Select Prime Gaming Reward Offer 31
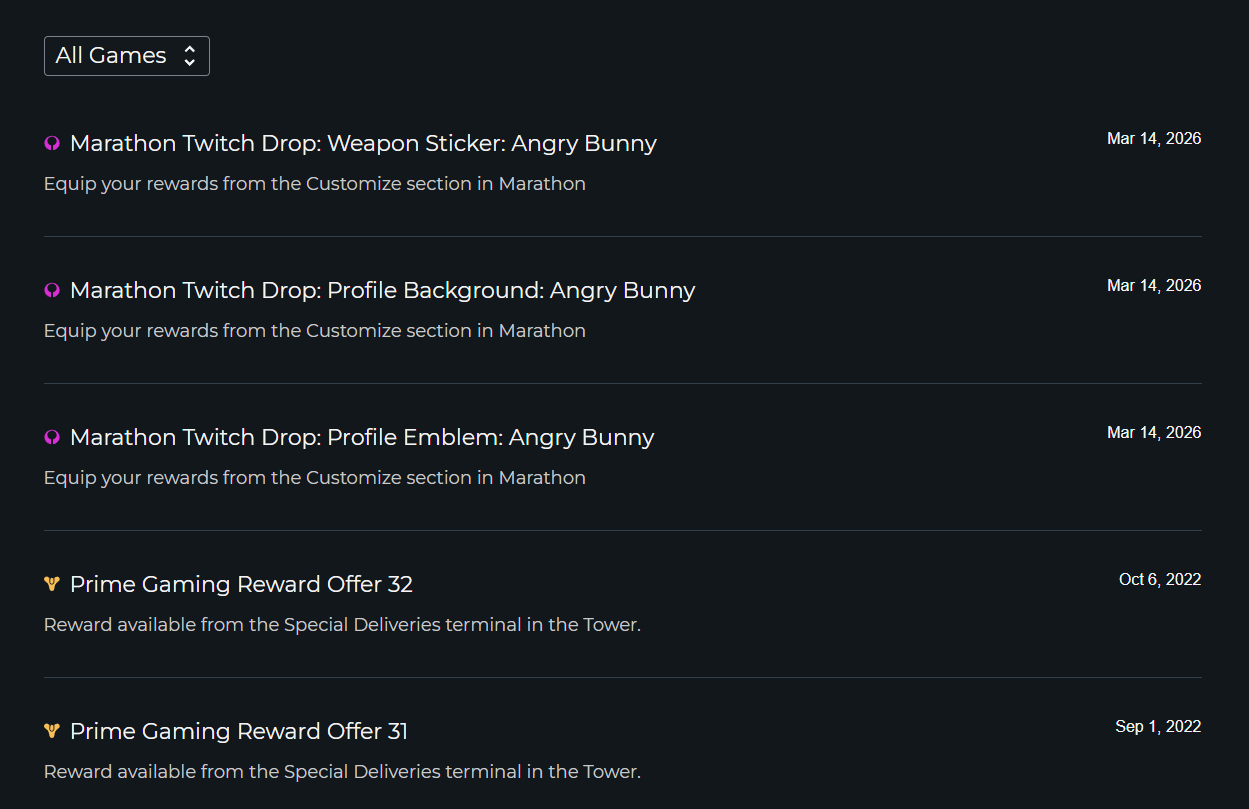This screenshot has width=1249, height=809. tap(239, 732)
